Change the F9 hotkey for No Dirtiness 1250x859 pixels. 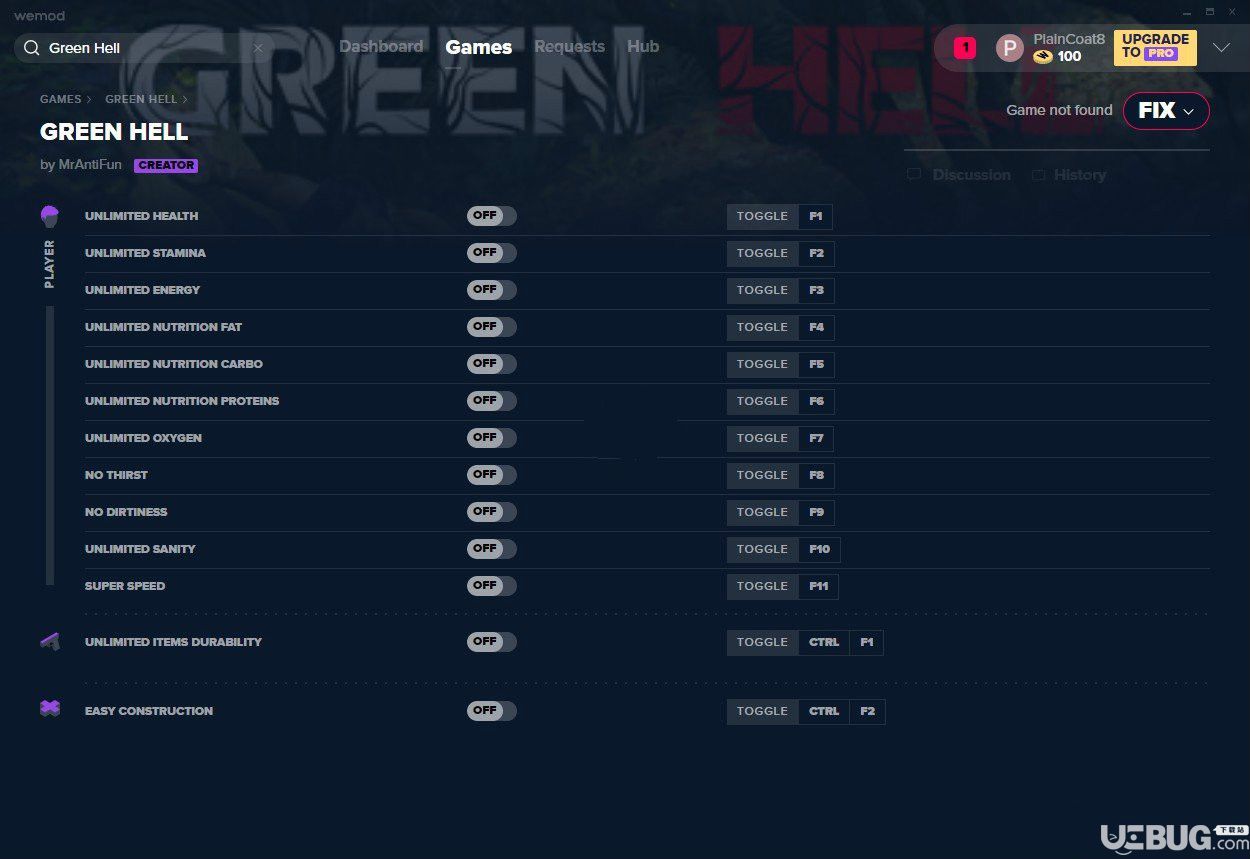pos(817,512)
